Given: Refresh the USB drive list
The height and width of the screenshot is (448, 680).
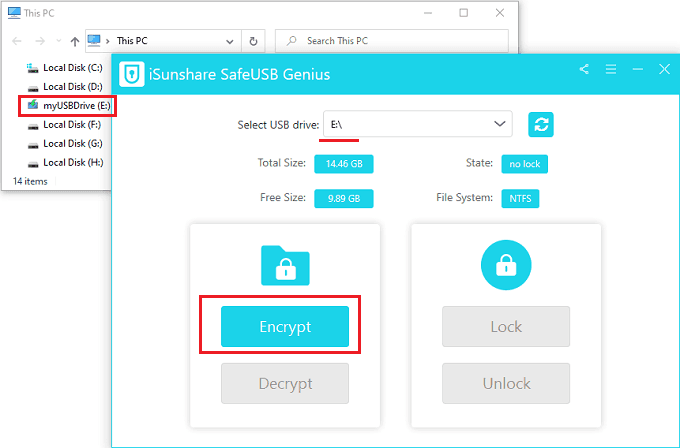Looking at the screenshot, I should (x=541, y=124).
